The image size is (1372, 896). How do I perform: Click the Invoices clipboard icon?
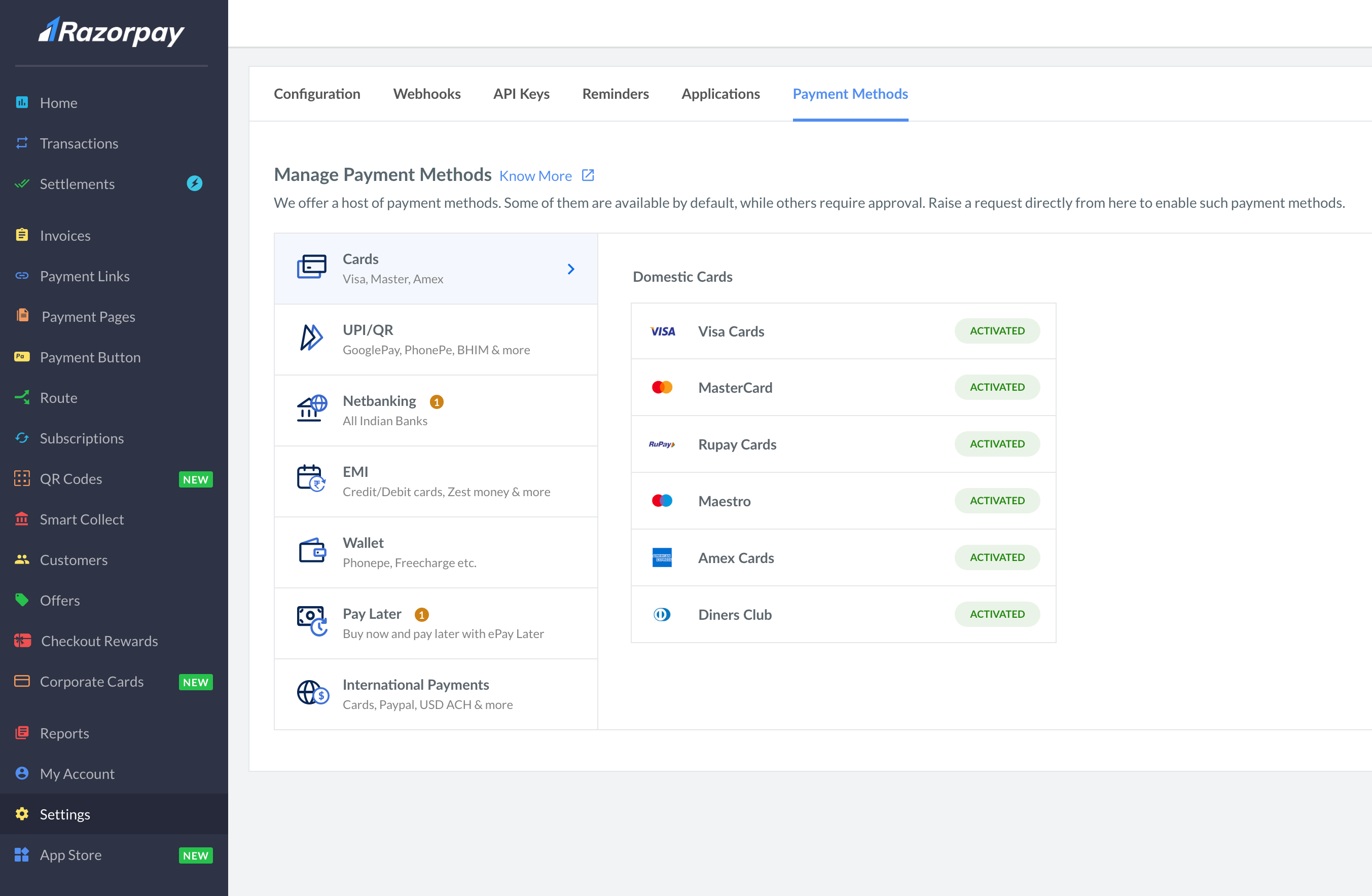click(22, 235)
